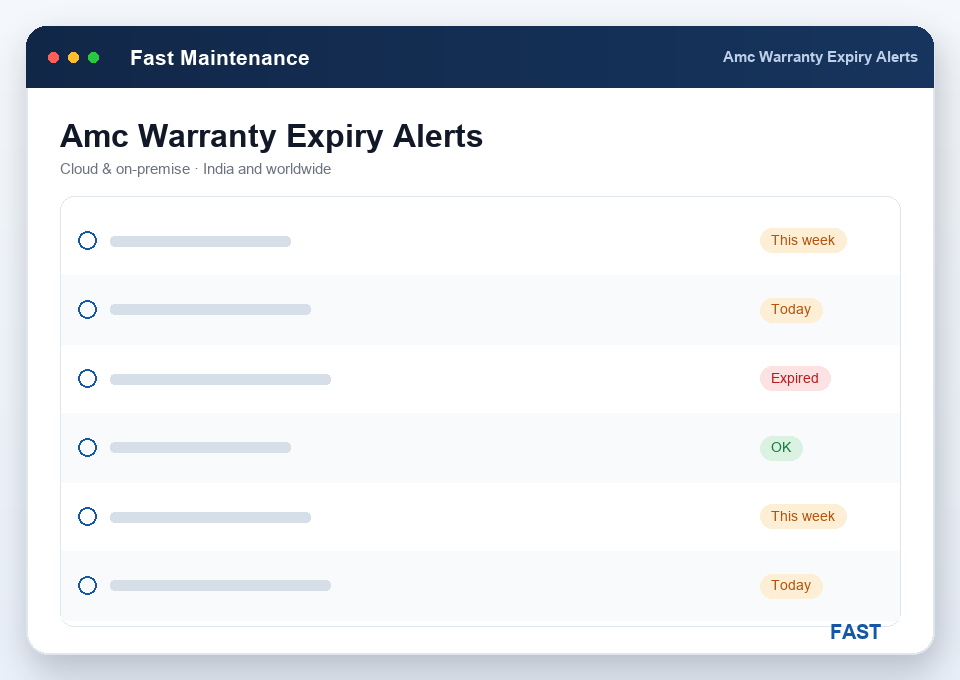
Task: Select the radio circle in the topmost This week row
Action: [x=88, y=241]
